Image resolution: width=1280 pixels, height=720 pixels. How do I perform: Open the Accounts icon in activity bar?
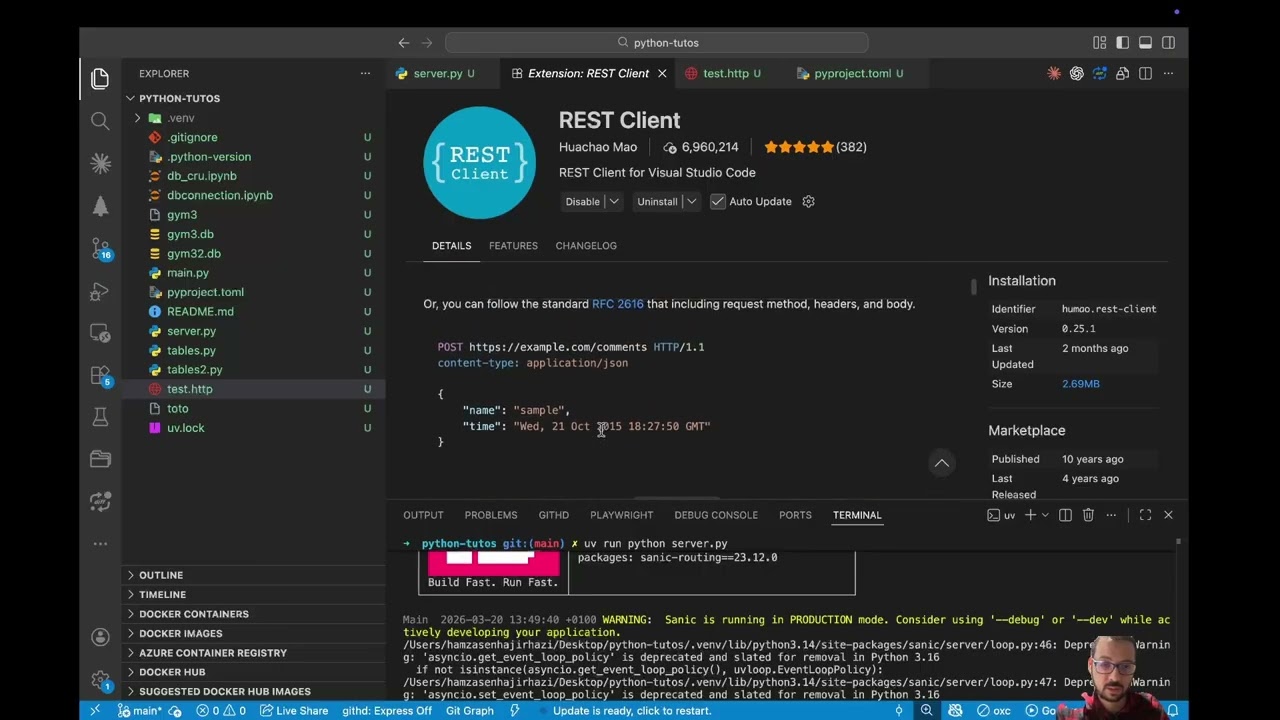pos(100,637)
